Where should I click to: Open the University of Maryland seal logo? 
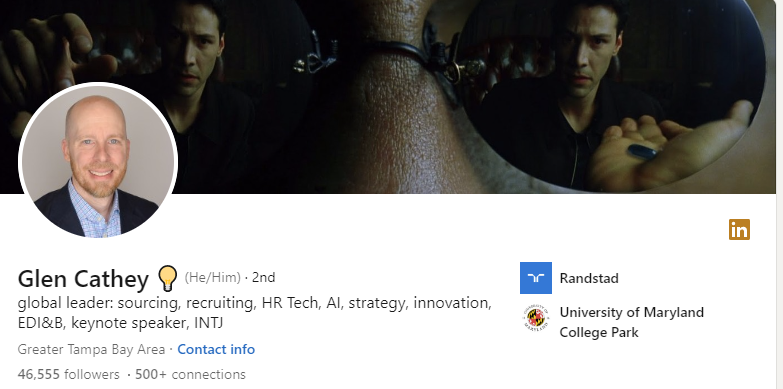(x=536, y=318)
